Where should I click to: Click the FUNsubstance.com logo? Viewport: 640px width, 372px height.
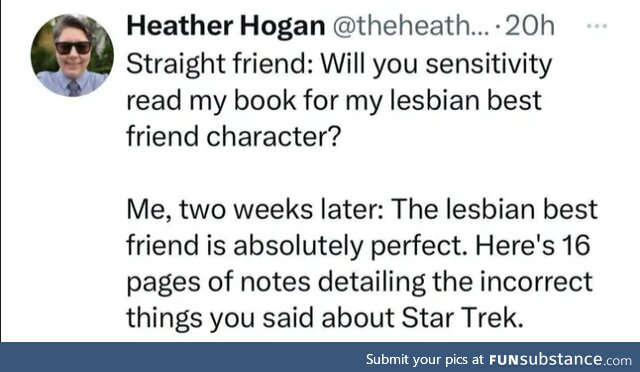coord(560,360)
